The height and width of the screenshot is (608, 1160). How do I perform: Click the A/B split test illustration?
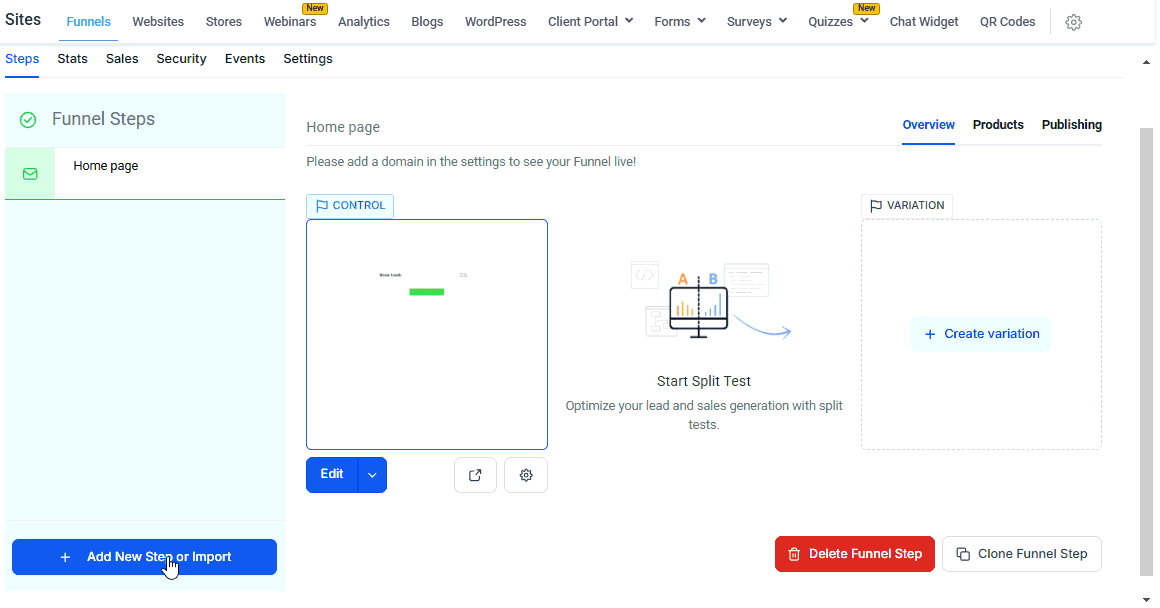pyautogui.click(x=710, y=300)
